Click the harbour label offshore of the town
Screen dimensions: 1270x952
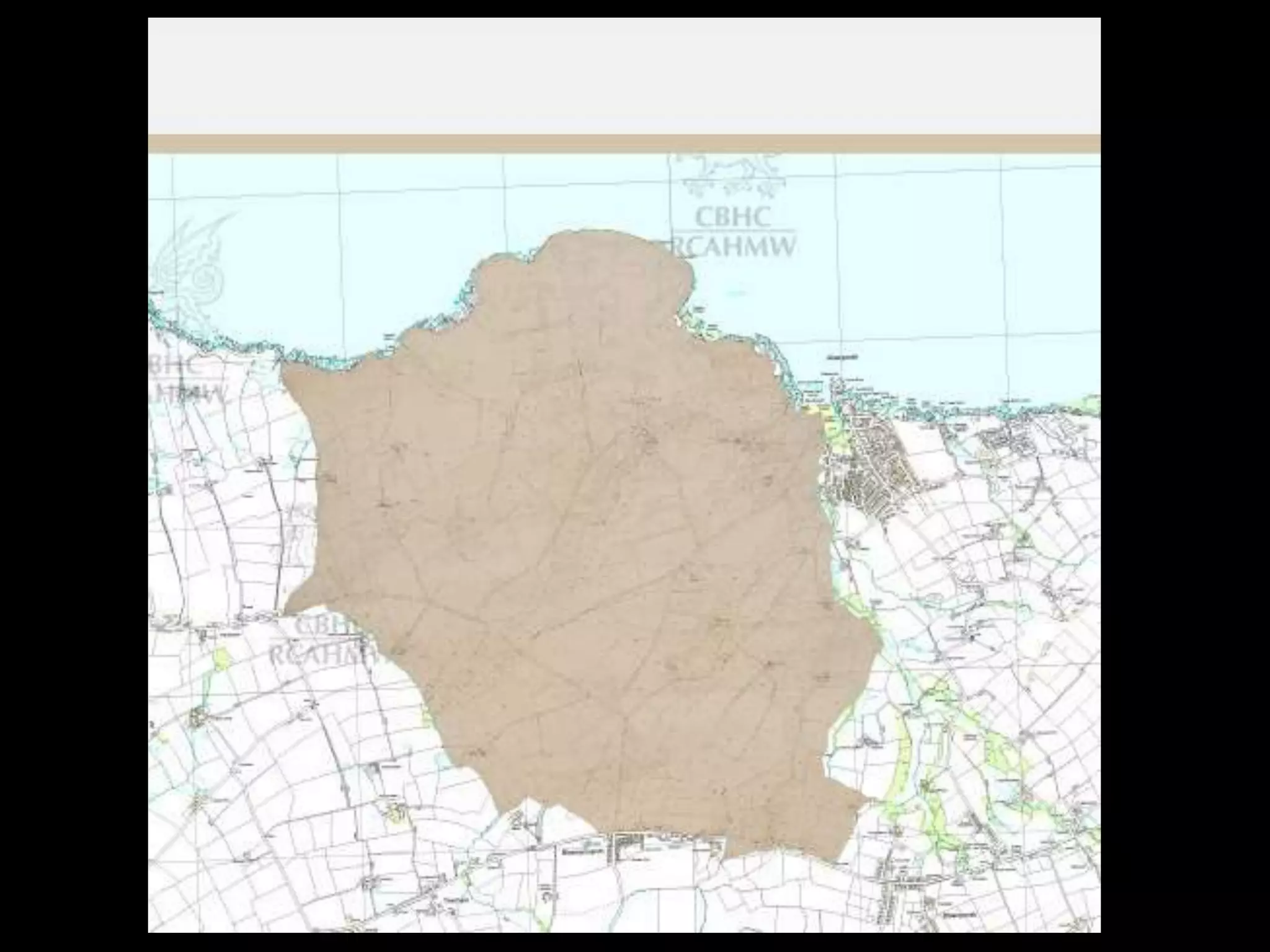pos(843,358)
